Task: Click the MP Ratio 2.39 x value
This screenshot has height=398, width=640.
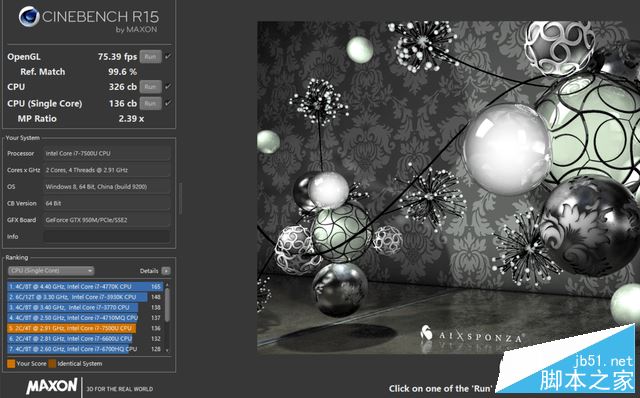Action: (131, 119)
